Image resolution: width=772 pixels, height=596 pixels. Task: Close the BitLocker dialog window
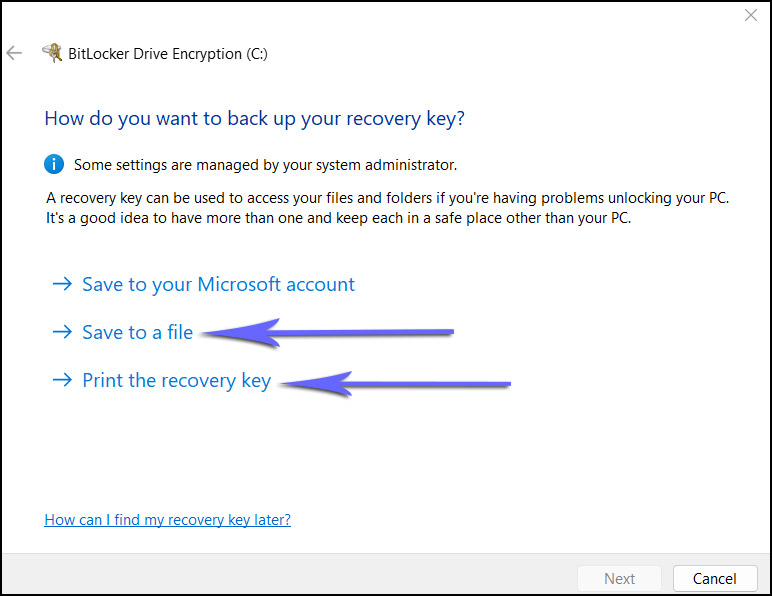751,15
